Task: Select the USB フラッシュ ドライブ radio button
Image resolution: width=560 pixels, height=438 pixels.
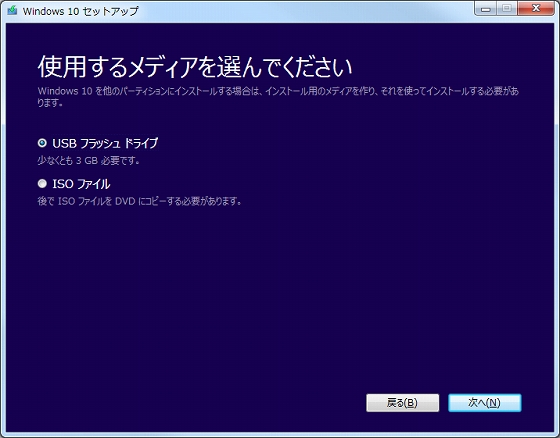Action: (42, 143)
